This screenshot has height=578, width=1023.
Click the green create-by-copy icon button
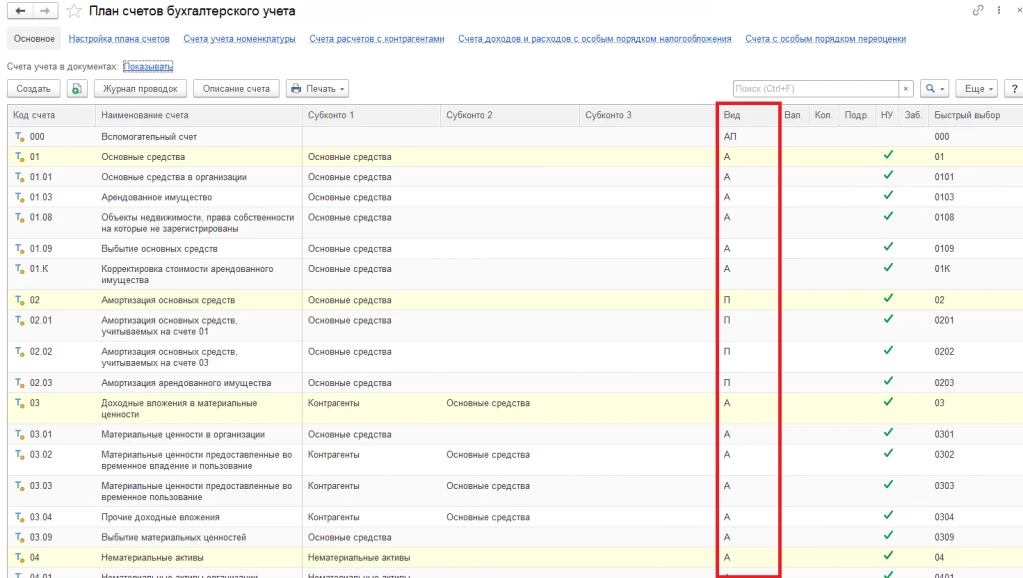point(77,89)
